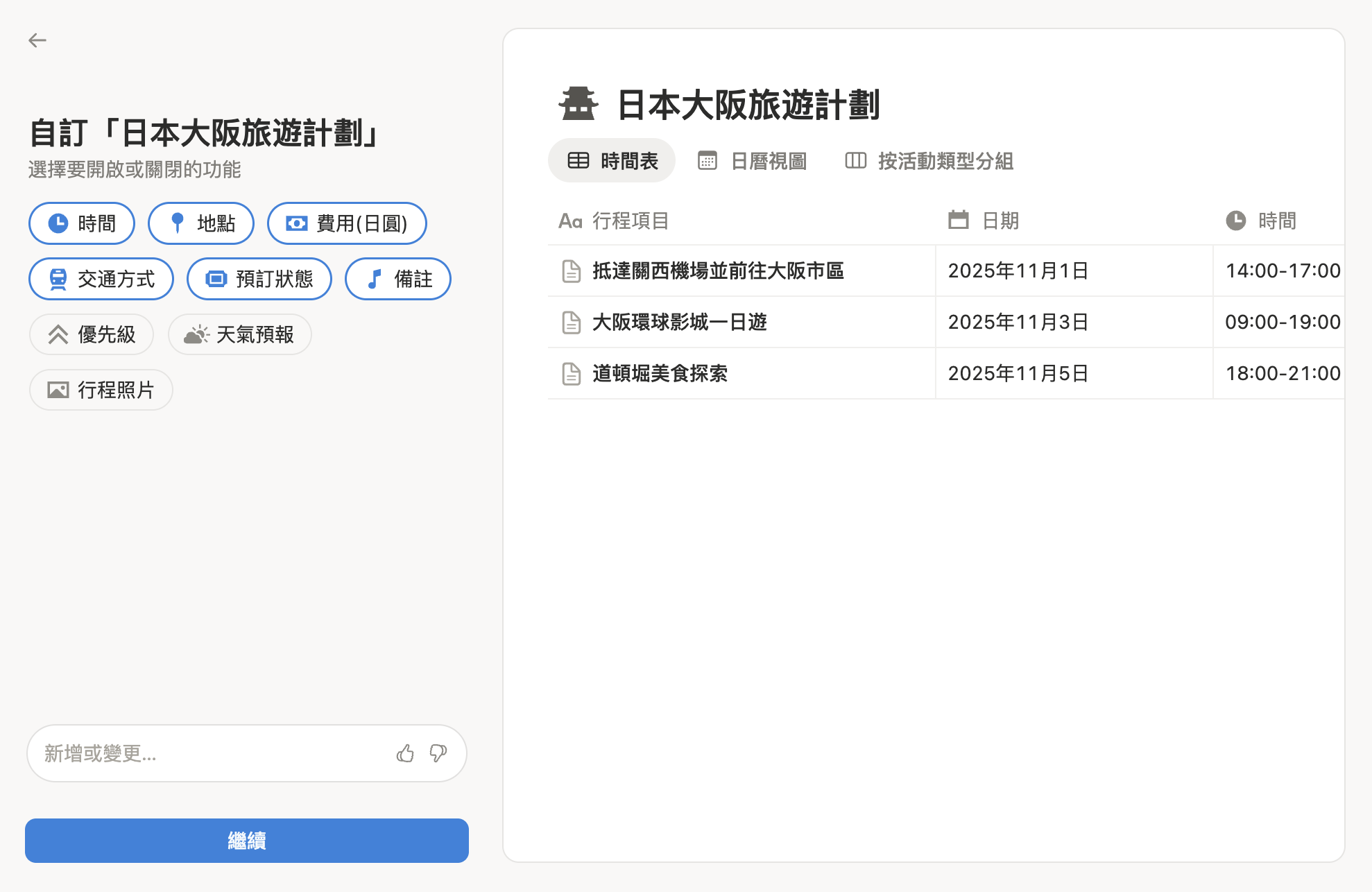Click the clock icon in 時間 column header
1372x892 pixels.
coord(1235,221)
